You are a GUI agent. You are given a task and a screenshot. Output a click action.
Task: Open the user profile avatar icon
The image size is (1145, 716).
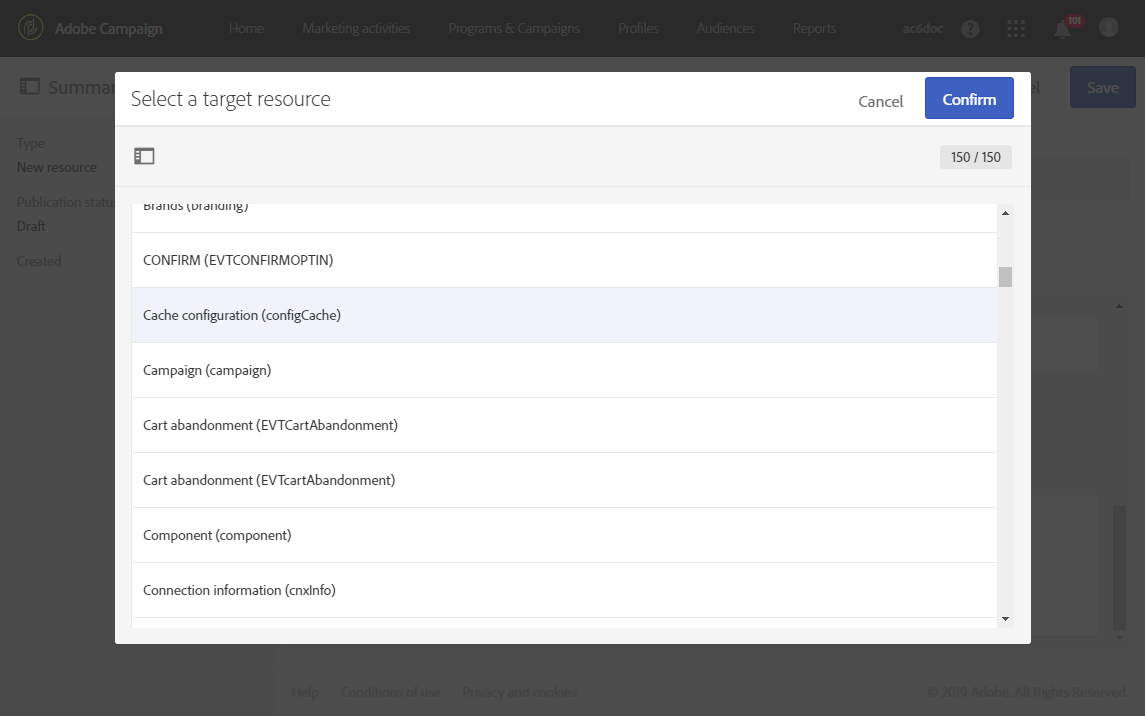coord(1108,28)
